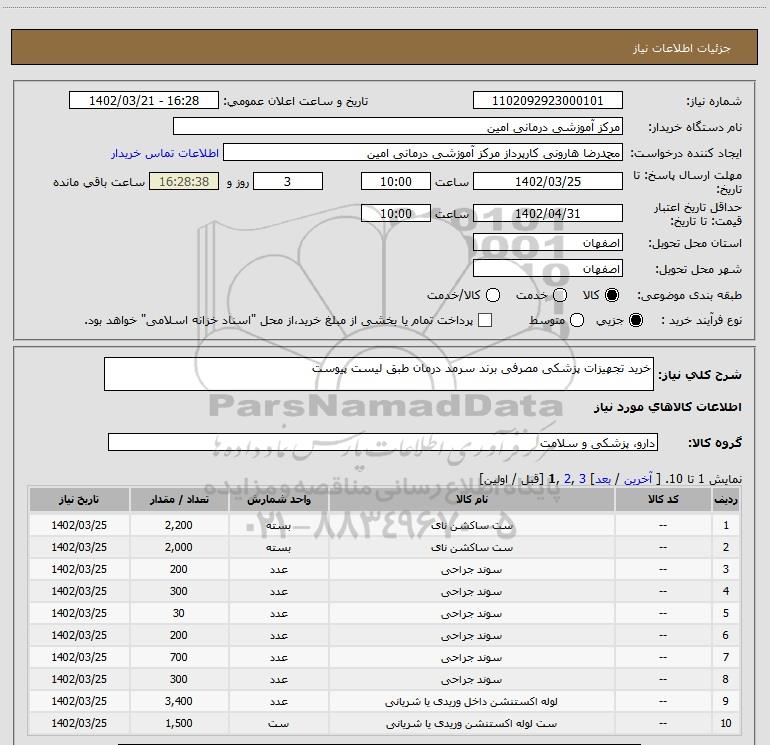The height and width of the screenshot is (745, 770).
Task: Click price validity time 10:00 field
Action: pyautogui.click(x=396, y=213)
